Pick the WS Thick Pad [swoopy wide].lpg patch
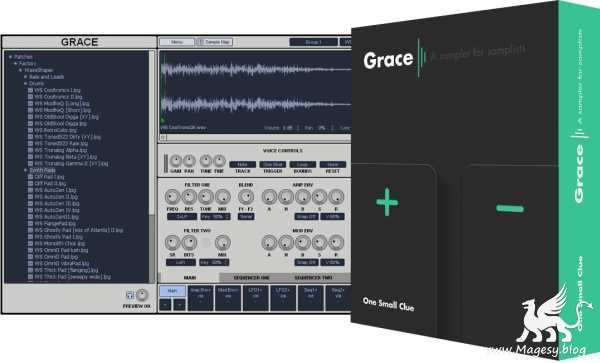Viewport: 600px width, 363px height. (x=72, y=277)
